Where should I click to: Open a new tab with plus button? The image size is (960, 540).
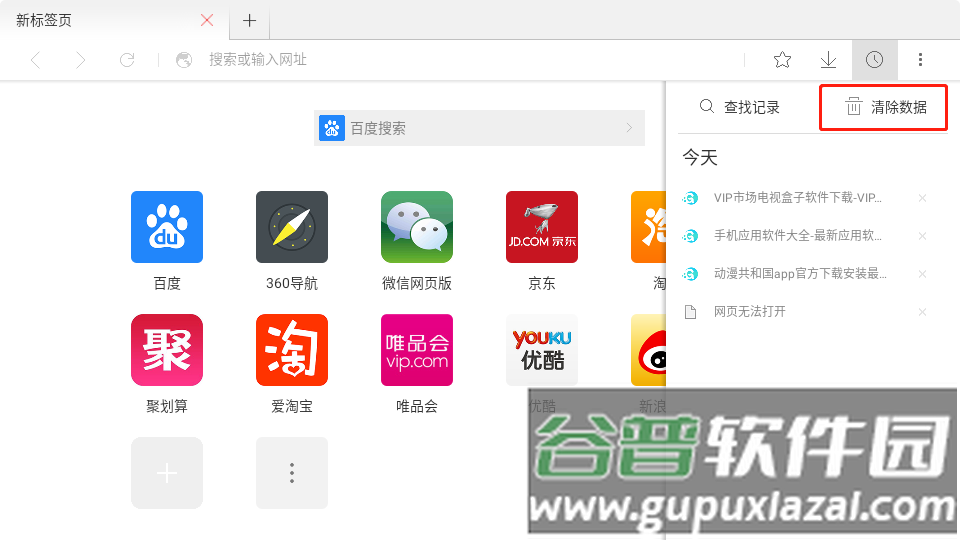(x=250, y=20)
